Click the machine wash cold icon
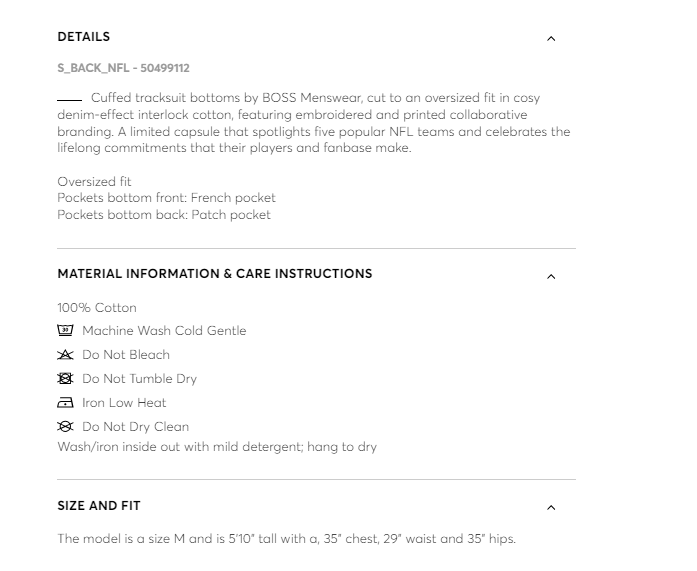 click(65, 330)
